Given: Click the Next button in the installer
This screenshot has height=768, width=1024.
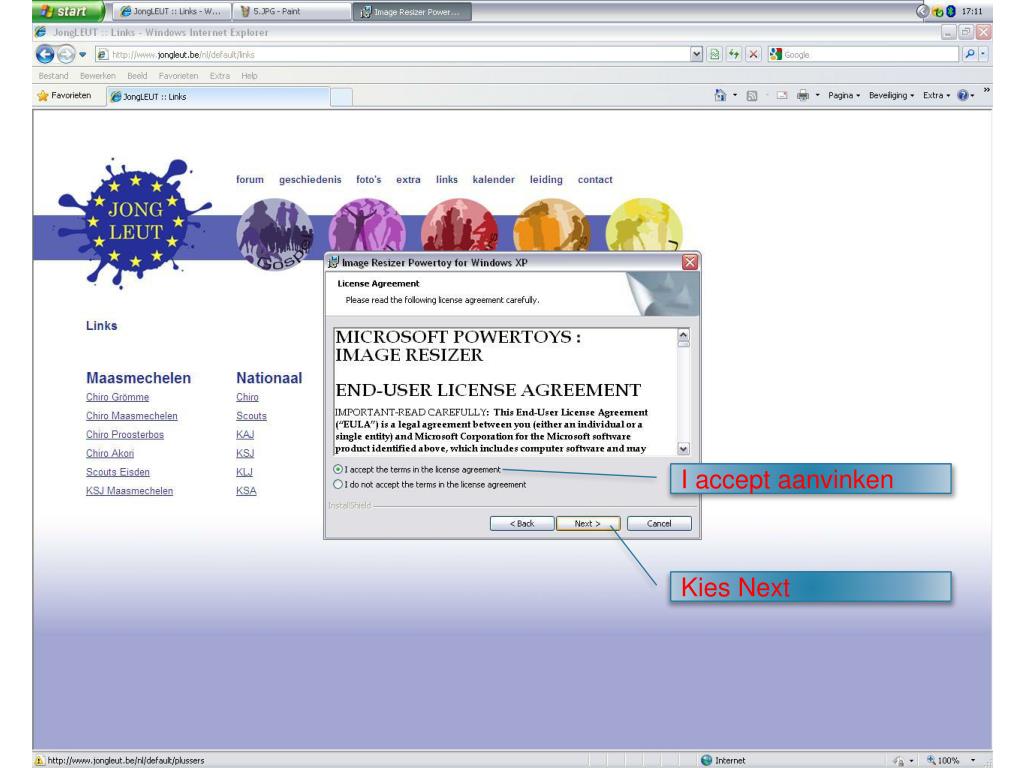Looking at the screenshot, I should (x=588, y=524).
